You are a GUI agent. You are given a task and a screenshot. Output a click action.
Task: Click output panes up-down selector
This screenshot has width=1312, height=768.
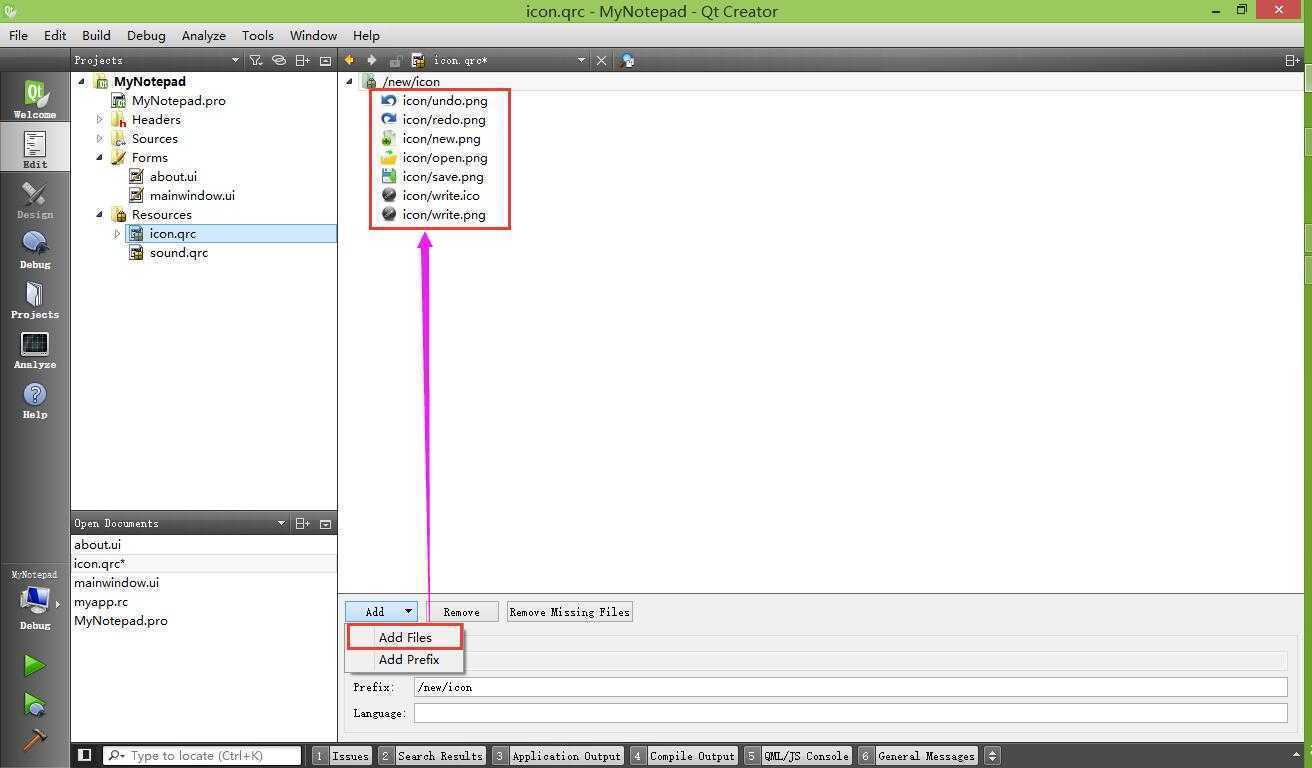(992, 756)
